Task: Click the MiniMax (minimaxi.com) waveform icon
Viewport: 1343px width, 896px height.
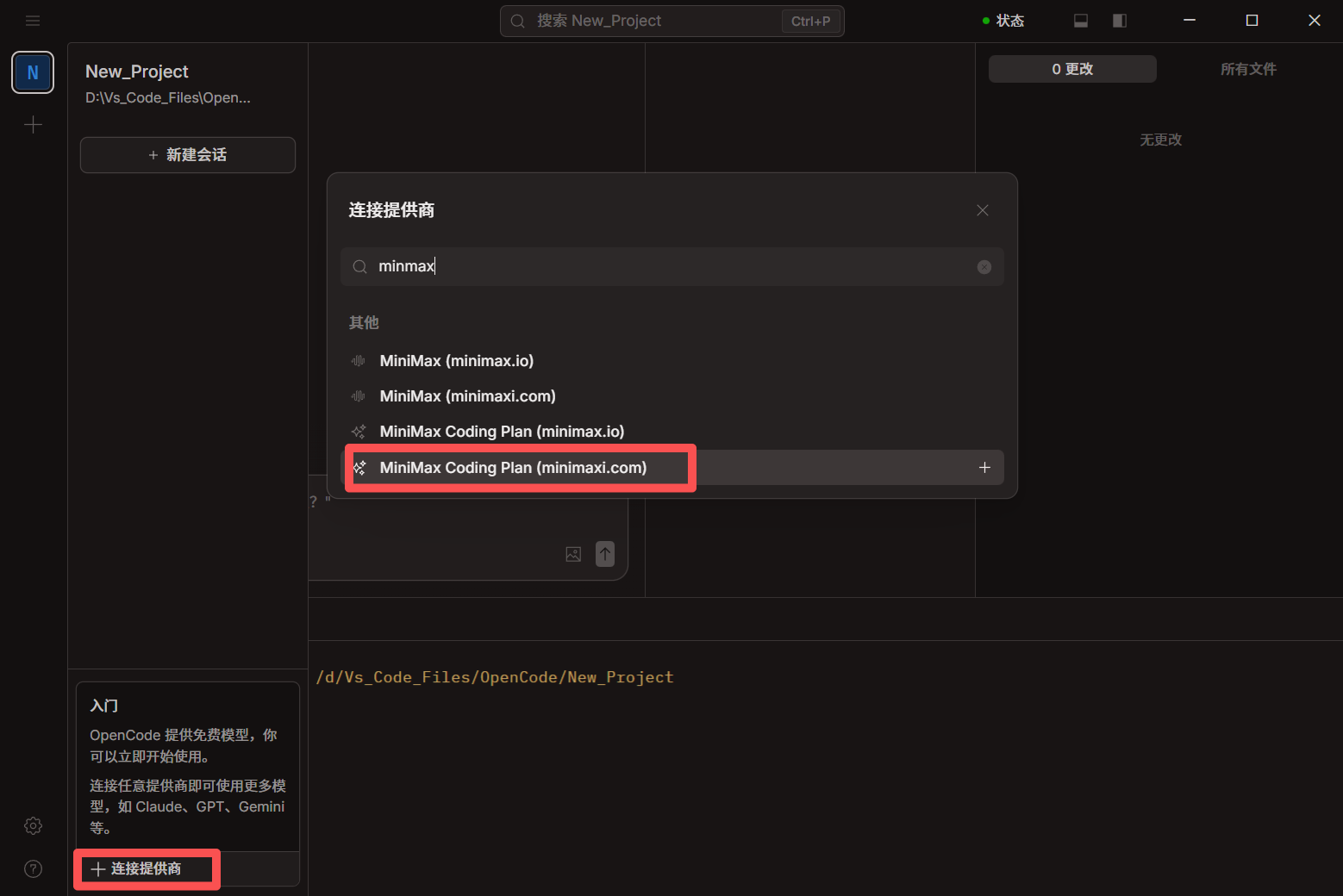Action: [x=359, y=396]
